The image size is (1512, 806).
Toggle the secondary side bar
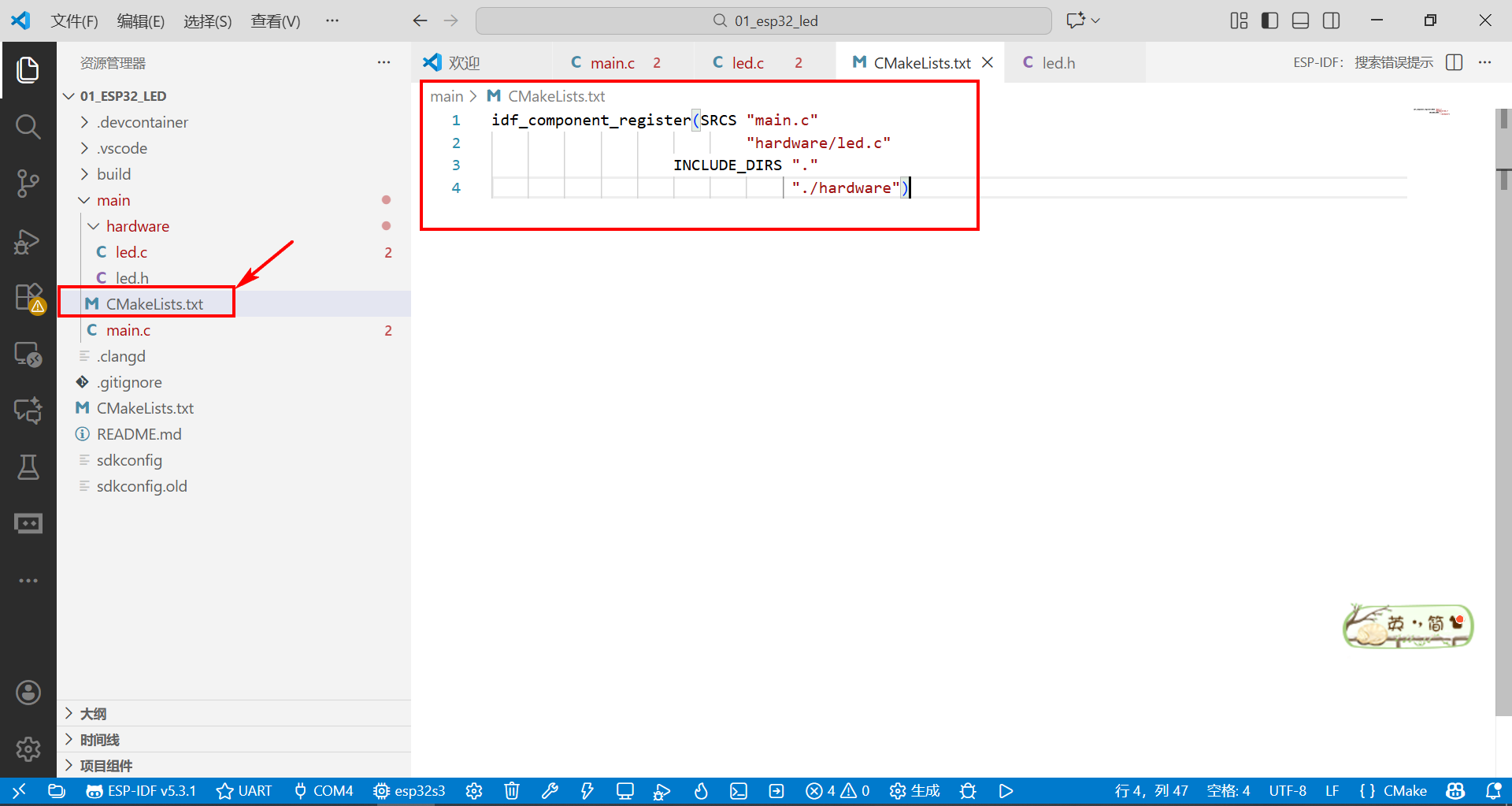1331,20
